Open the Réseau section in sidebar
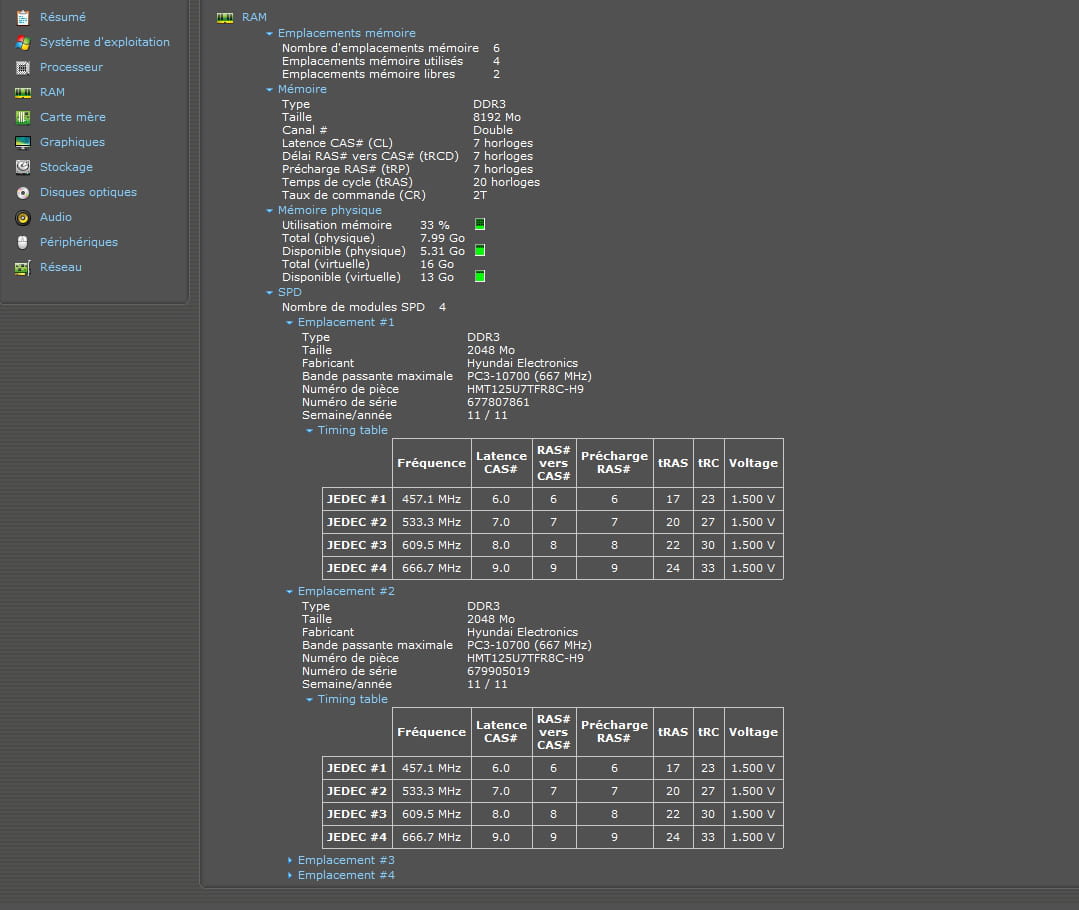1079x910 pixels. tap(60, 267)
